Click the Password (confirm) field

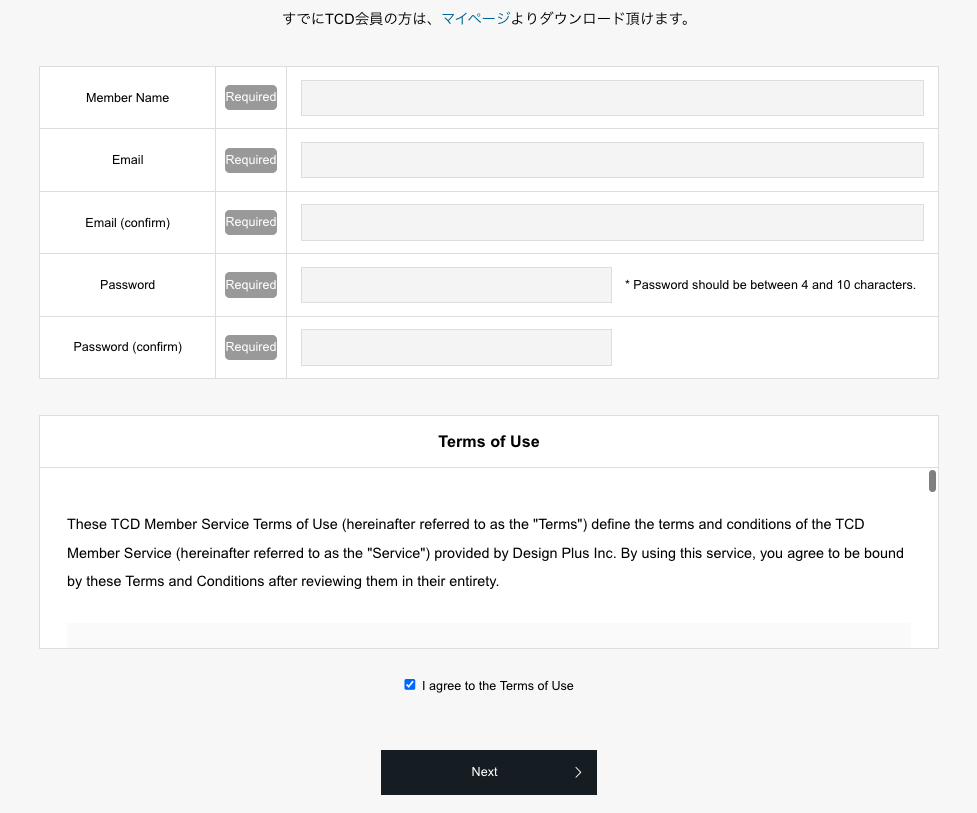[456, 347]
